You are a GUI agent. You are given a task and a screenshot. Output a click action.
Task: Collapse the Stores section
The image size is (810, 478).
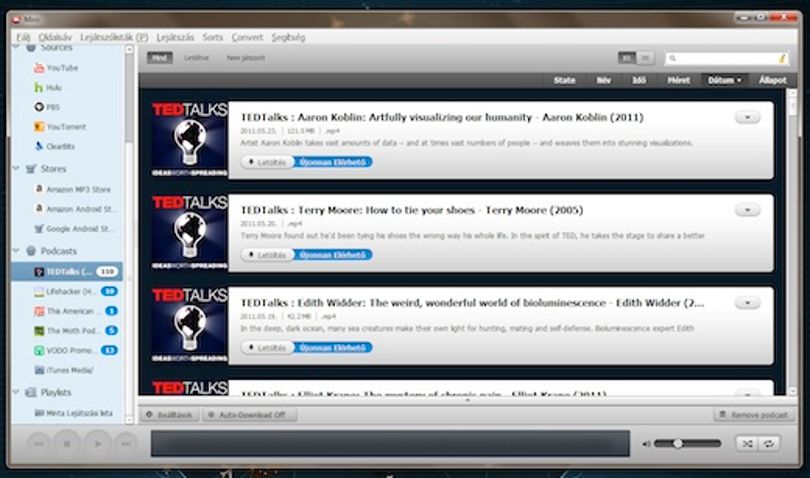tap(16, 168)
